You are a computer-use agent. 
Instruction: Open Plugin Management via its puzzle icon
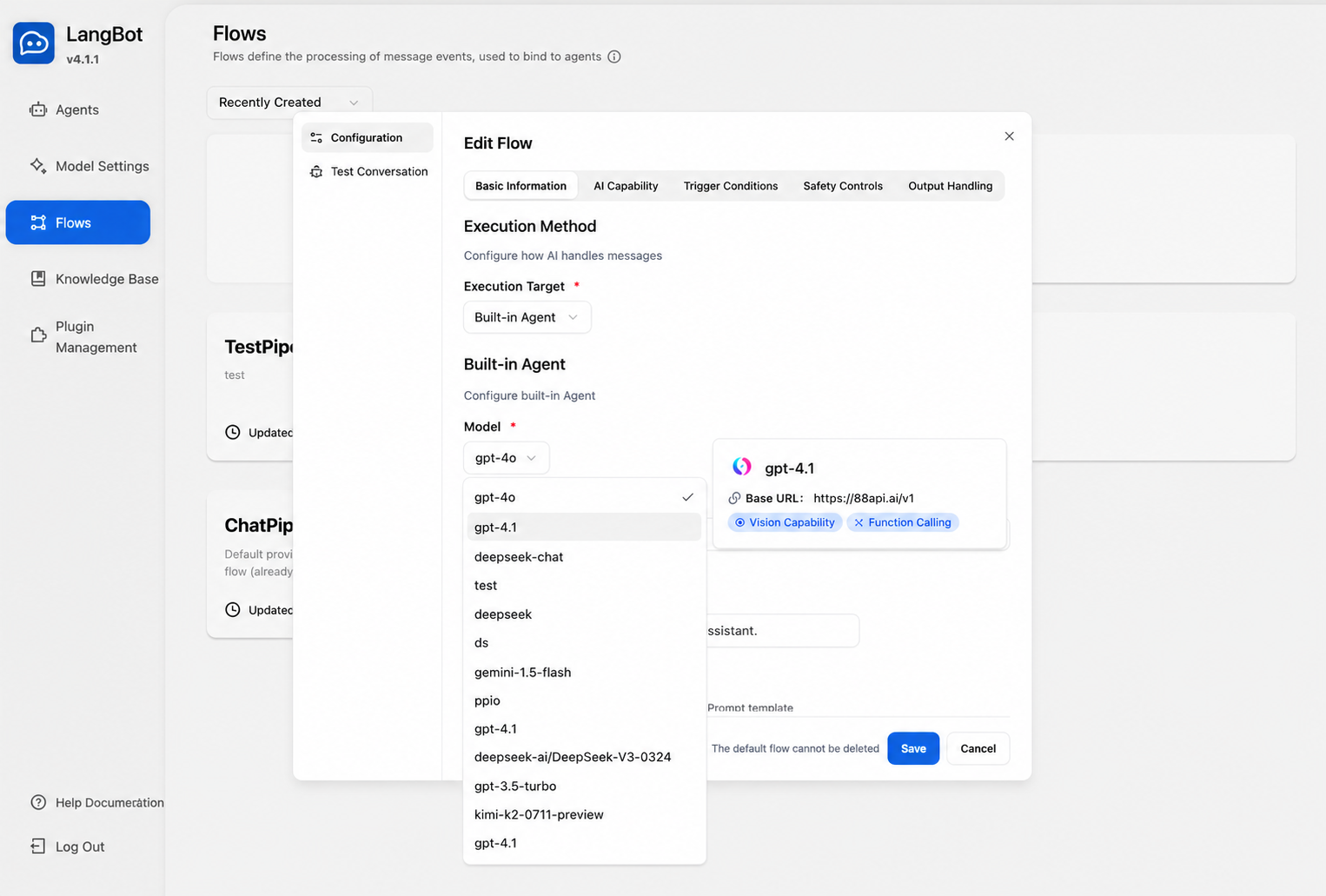point(38,335)
